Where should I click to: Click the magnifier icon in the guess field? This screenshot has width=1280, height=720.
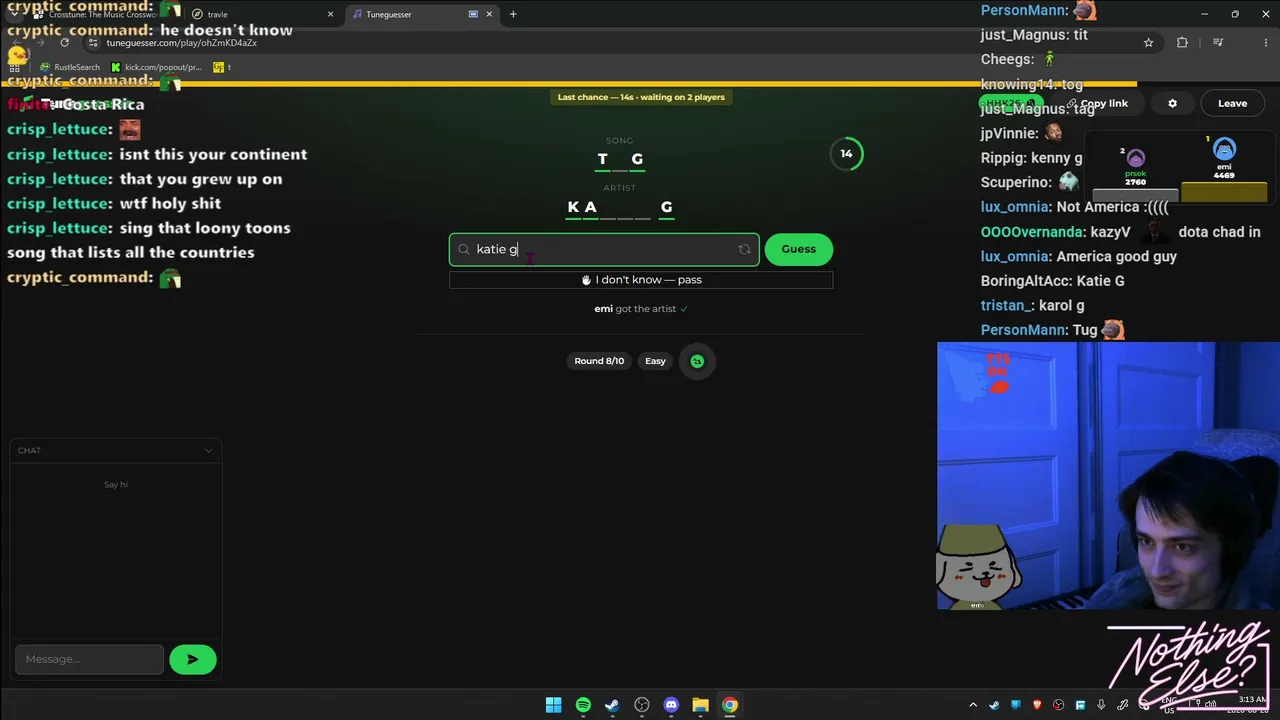point(464,249)
